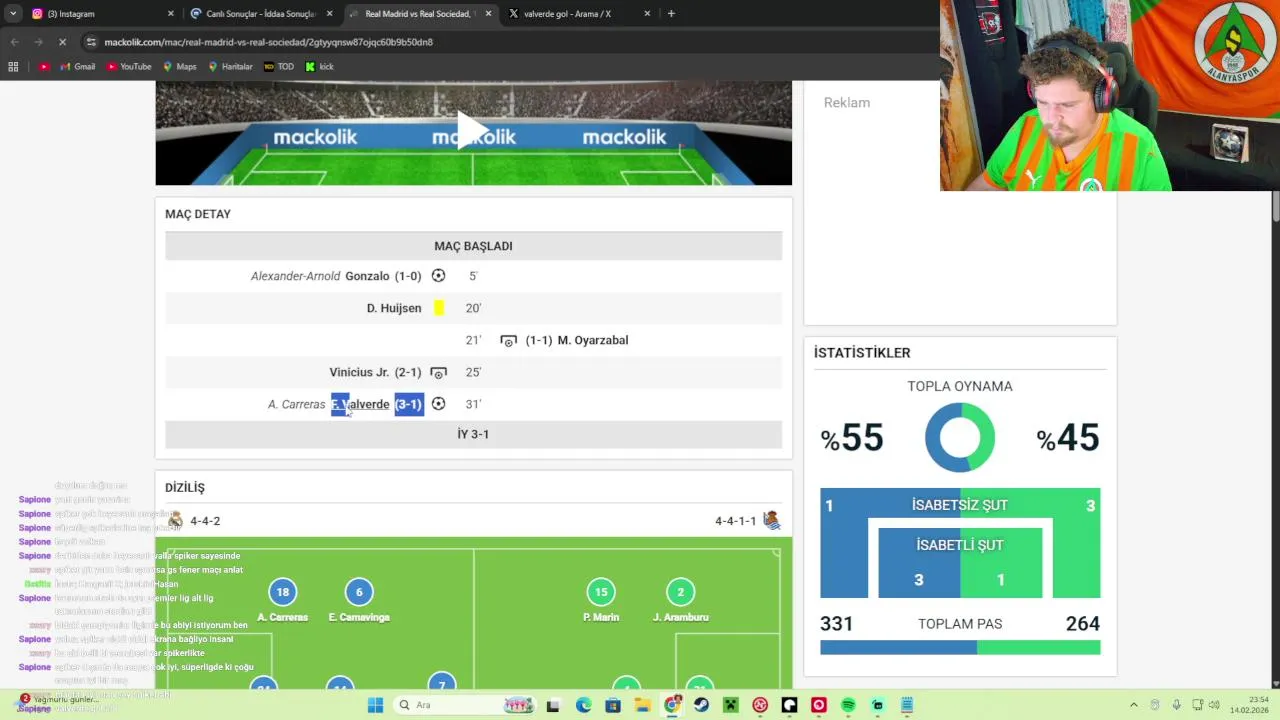
Task: Click the Real Sociedad crest beside 4-4-1-1
Action: click(x=771, y=520)
